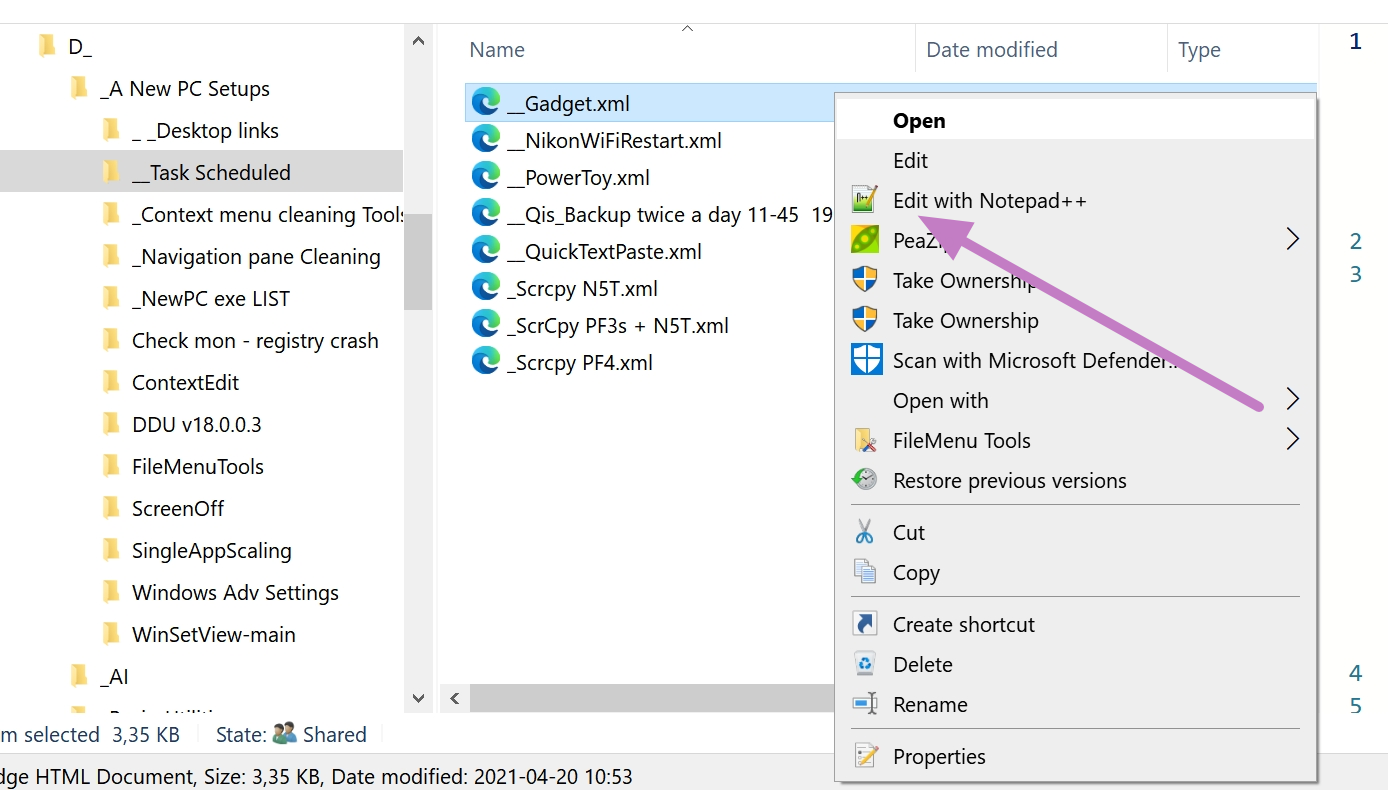Image resolution: width=1388 pixels, height=790 pixels.
Task: Click the Notepad++ icon in context menu
Action: 865,200
